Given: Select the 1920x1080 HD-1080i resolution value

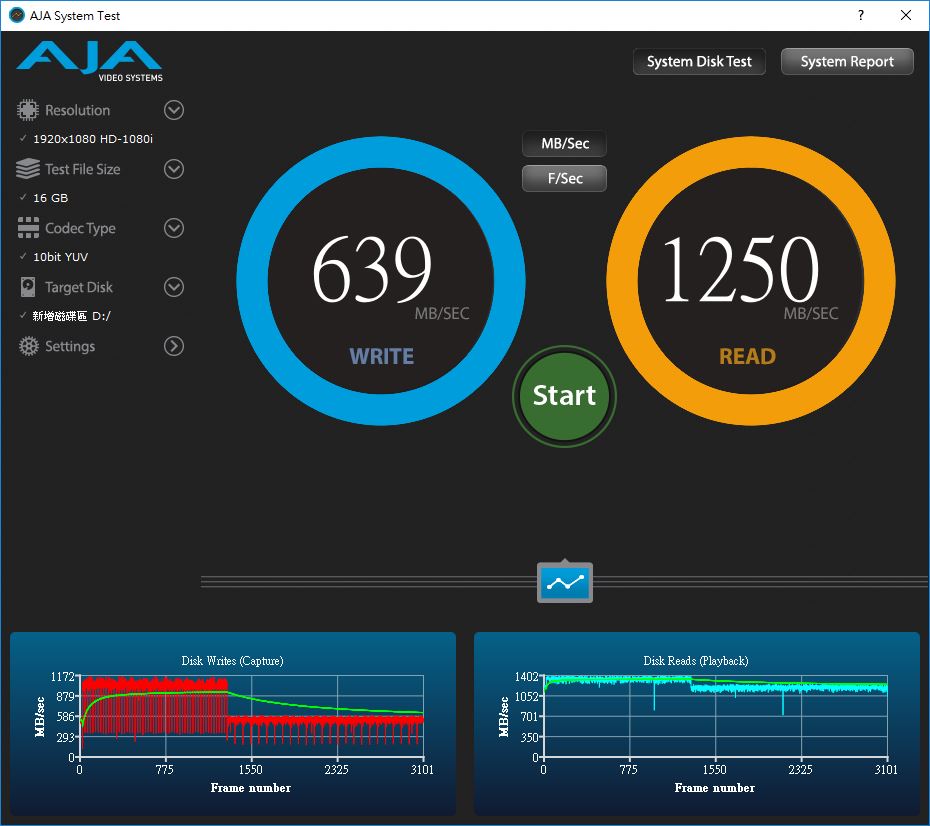Looking at the screenshot, I should coord(93,139).
